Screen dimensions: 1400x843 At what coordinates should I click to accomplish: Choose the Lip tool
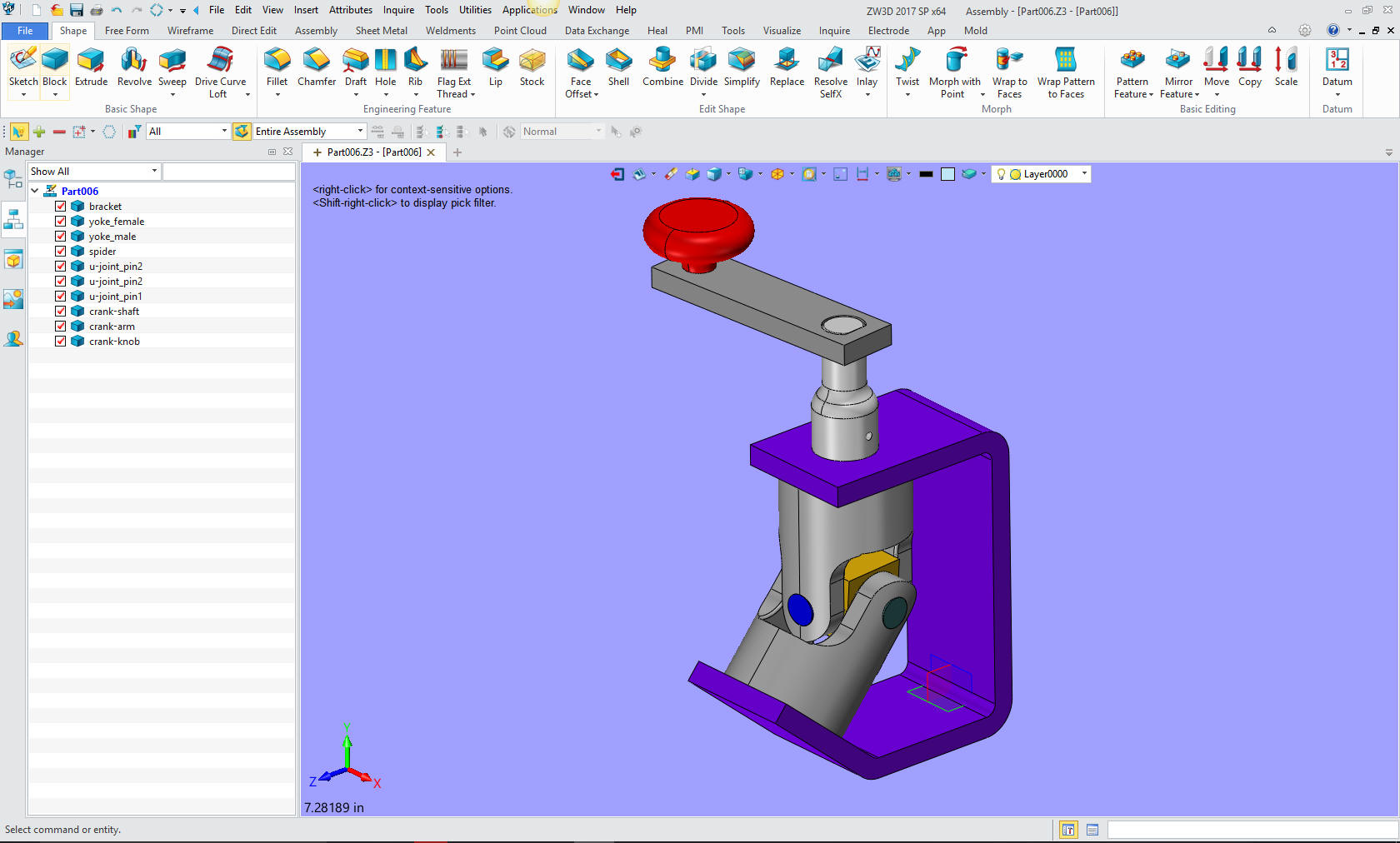[x=495, y=67]
